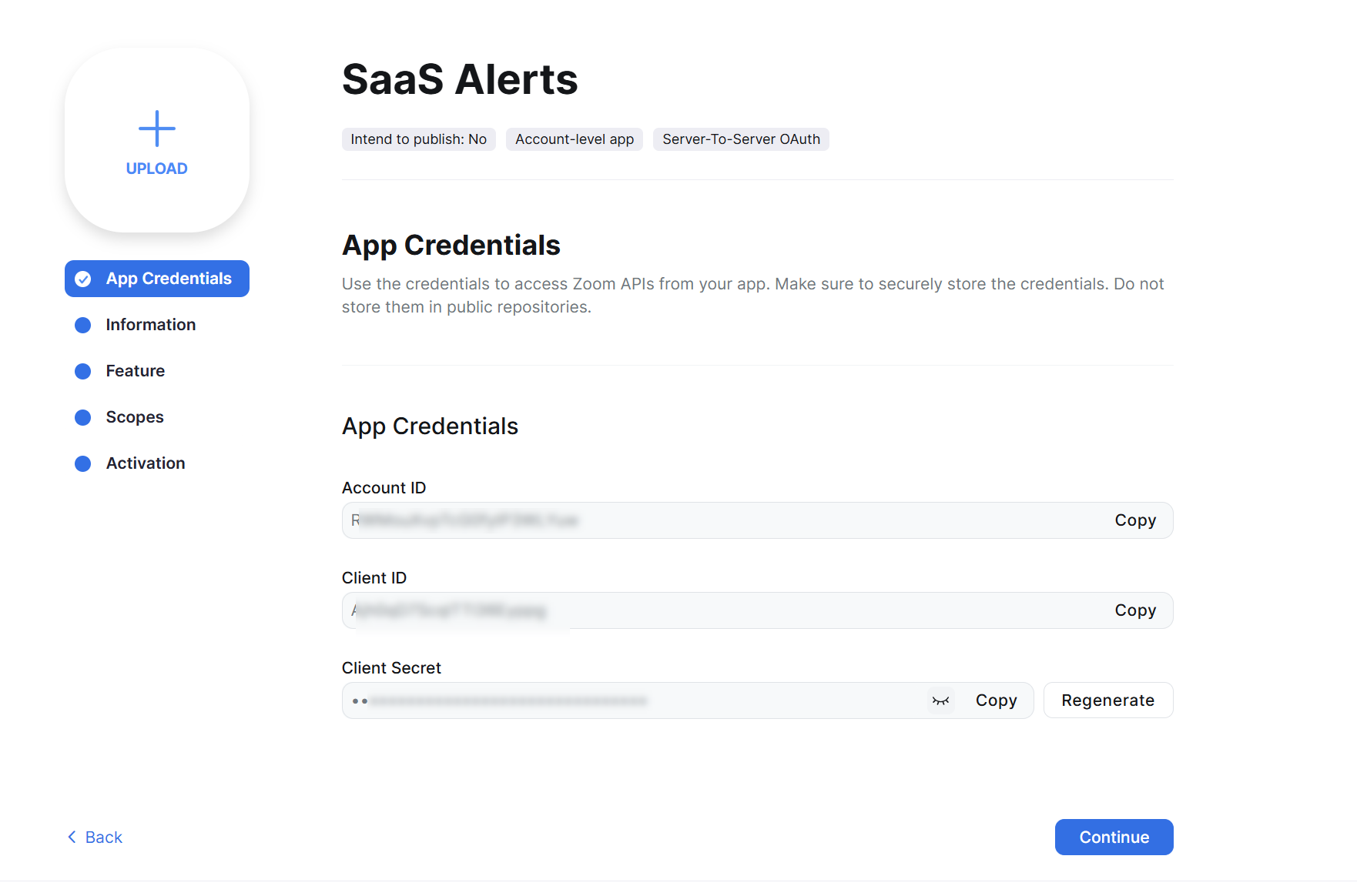The width and height of the screenshot is (1357, 896).
Task: Click the Back chevron arrow
Action: click(x=72, y=837)
